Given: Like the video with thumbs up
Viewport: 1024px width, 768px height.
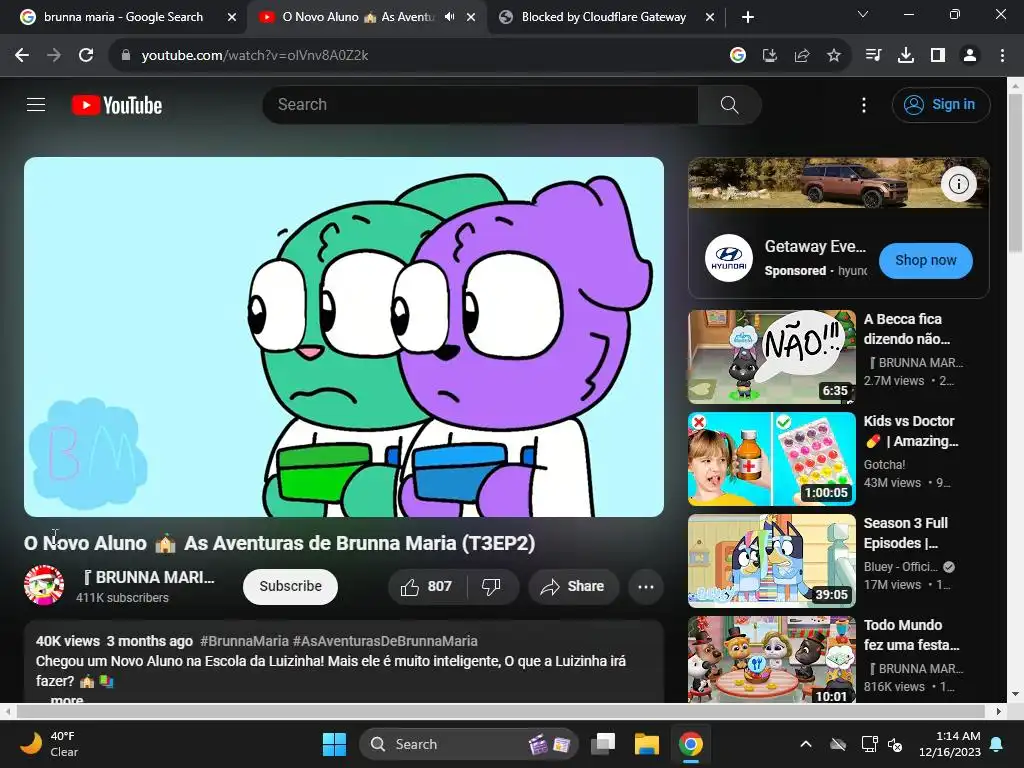Looking at the screenshot, I should [x=427, y=586].
